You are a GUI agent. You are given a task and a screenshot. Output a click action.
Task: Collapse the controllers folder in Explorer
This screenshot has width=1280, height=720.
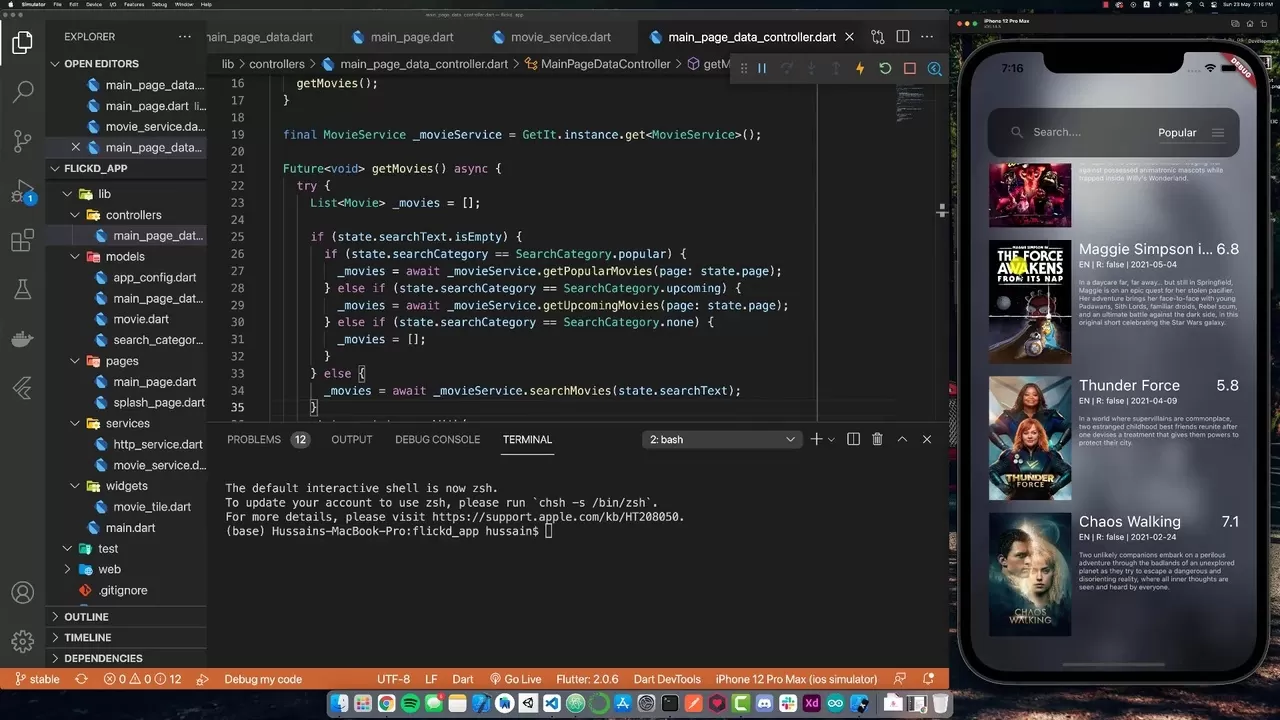(x=75, y=215)
